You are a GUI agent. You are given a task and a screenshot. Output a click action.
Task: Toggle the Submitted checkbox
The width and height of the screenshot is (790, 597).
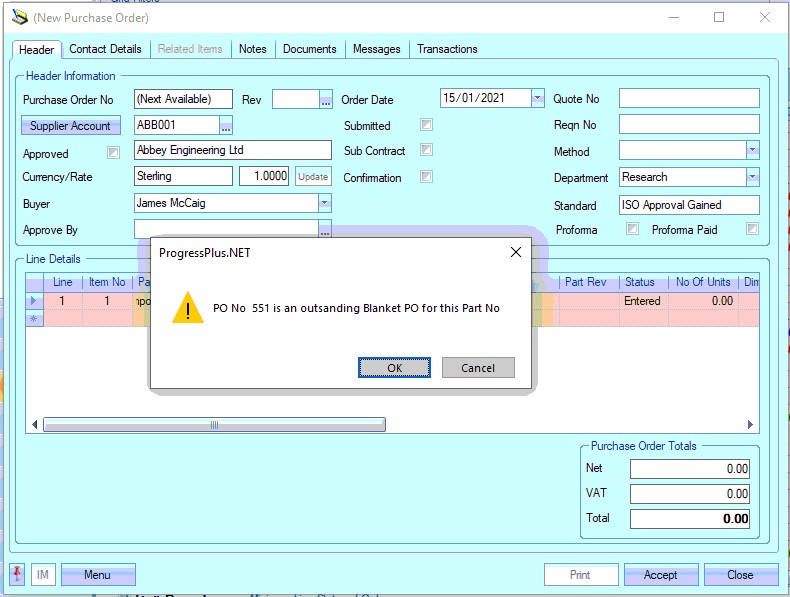click(x=427, y=125)
